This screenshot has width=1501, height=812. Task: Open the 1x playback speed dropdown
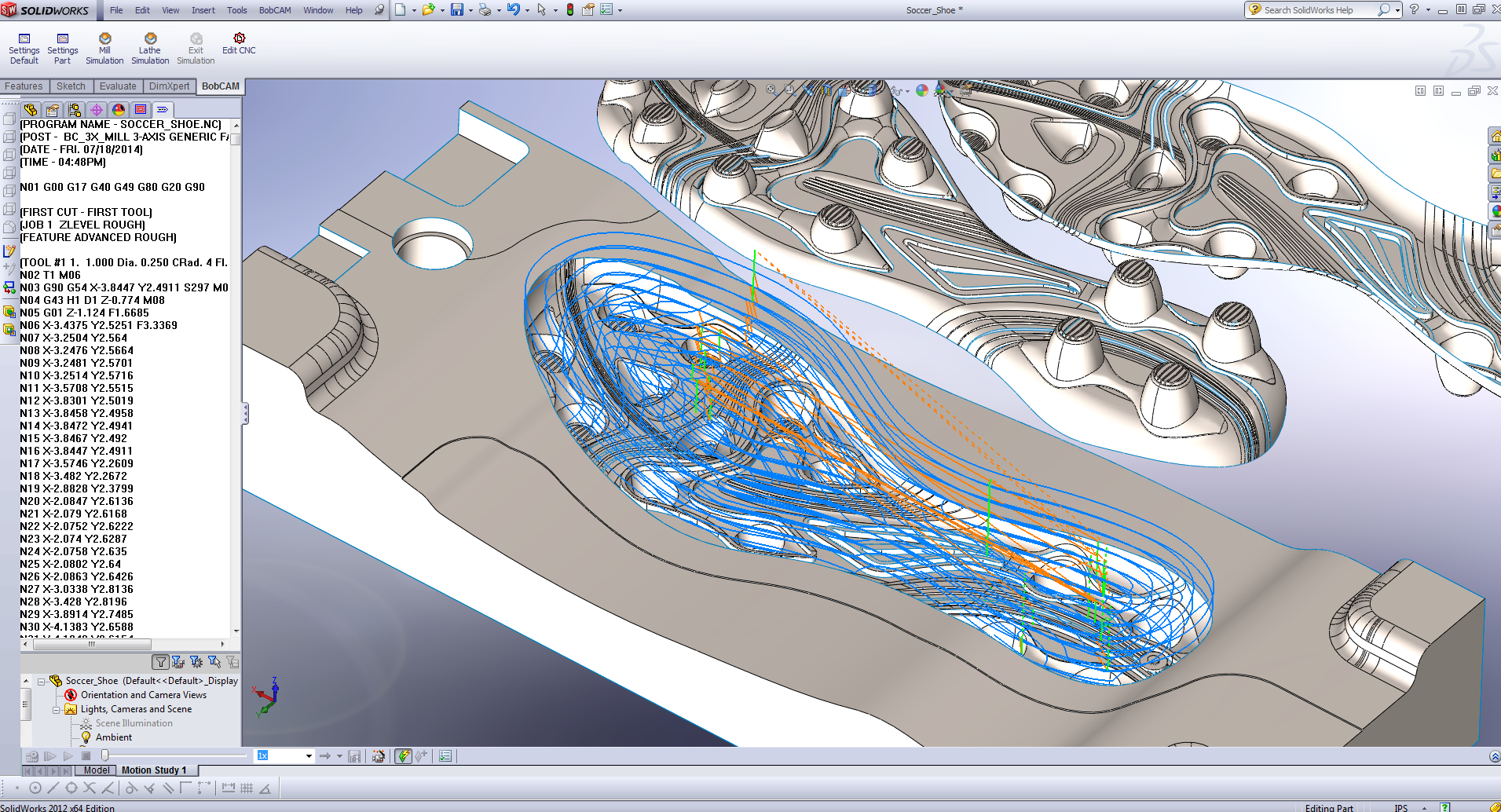point(309,756)
